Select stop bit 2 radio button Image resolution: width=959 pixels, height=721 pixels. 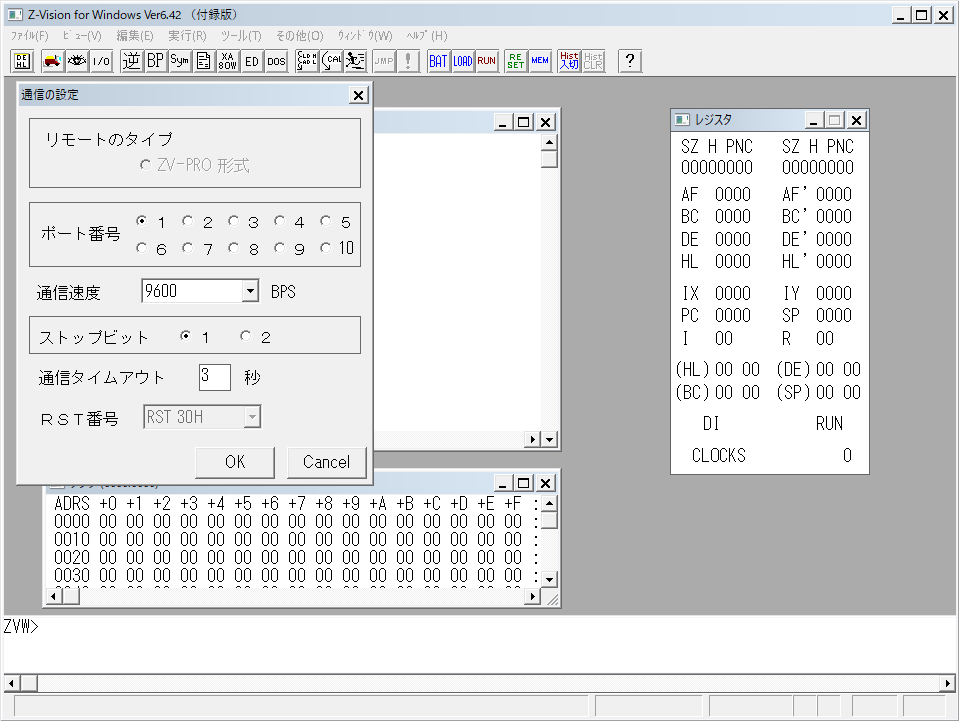[x=246, y=337]
